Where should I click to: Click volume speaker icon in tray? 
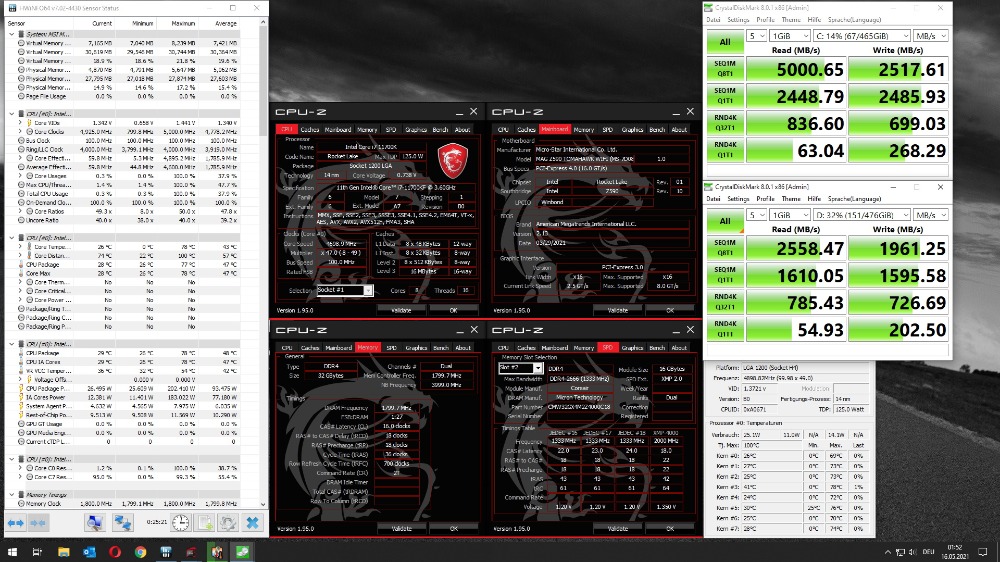click(913, 552)
